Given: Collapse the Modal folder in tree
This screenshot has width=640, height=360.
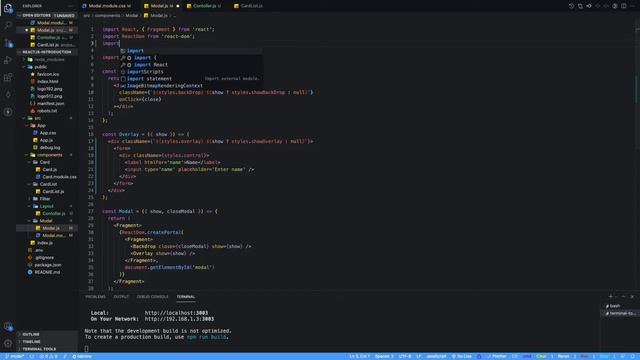Looking at the screenshot, I should click(47, 221).
